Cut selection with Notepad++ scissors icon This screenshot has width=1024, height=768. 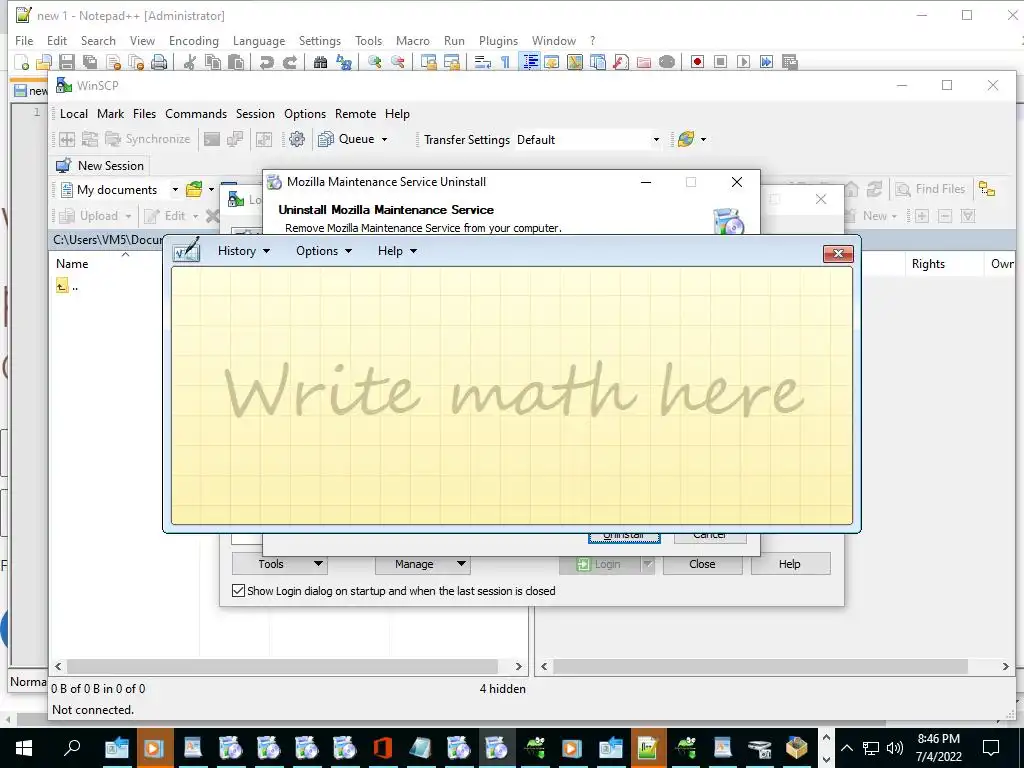(189, 62)
